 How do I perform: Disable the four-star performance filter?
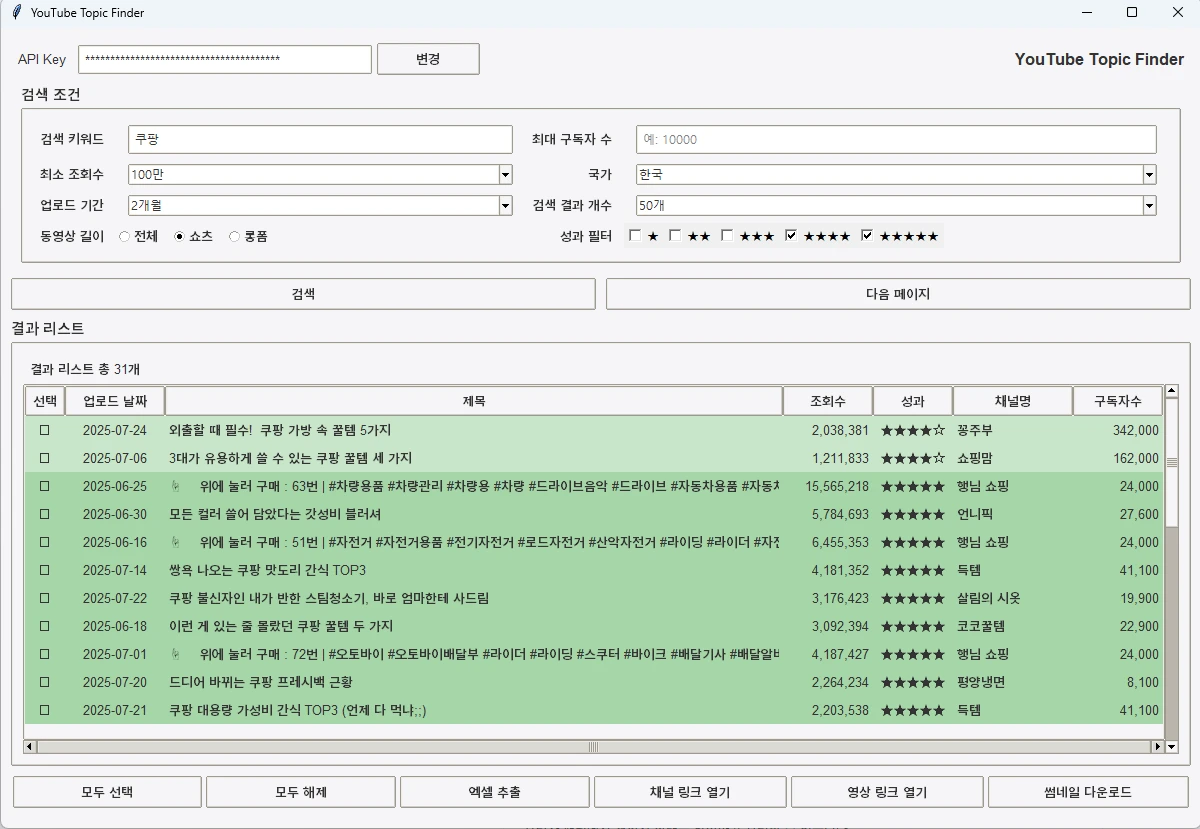coord(790,235)
